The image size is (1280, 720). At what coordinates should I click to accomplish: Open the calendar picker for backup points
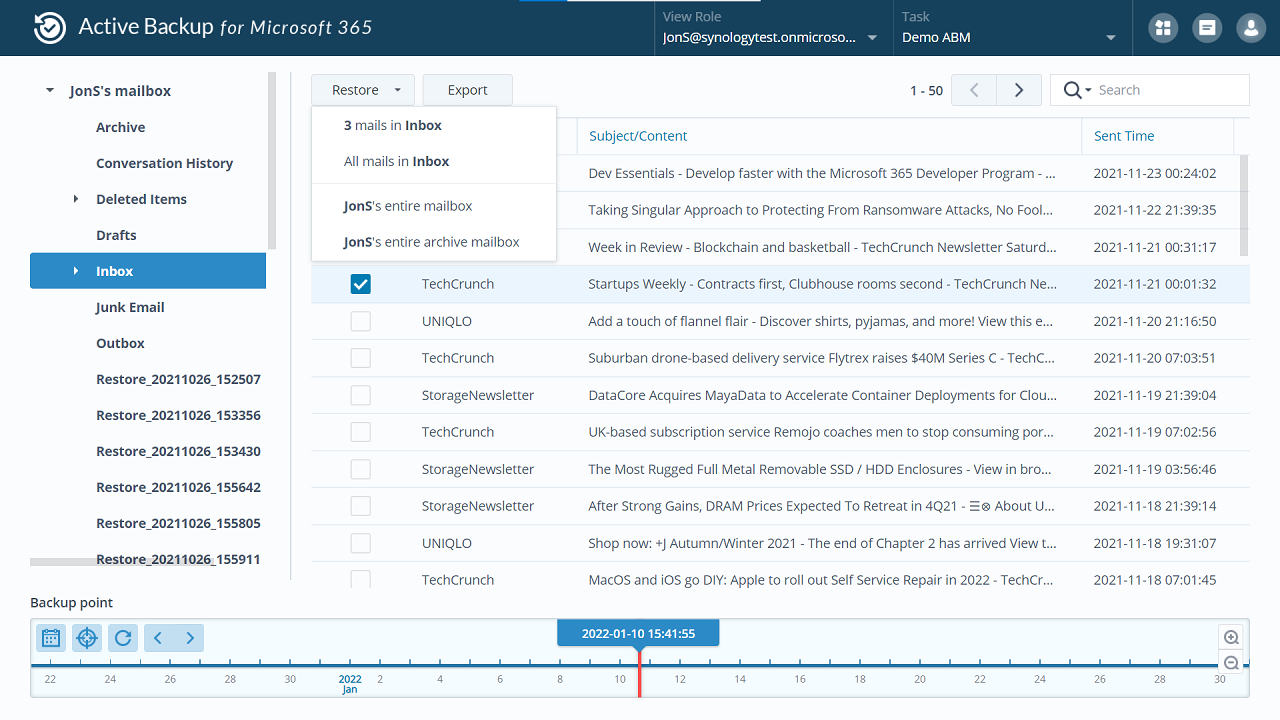(x=51, y=637)
